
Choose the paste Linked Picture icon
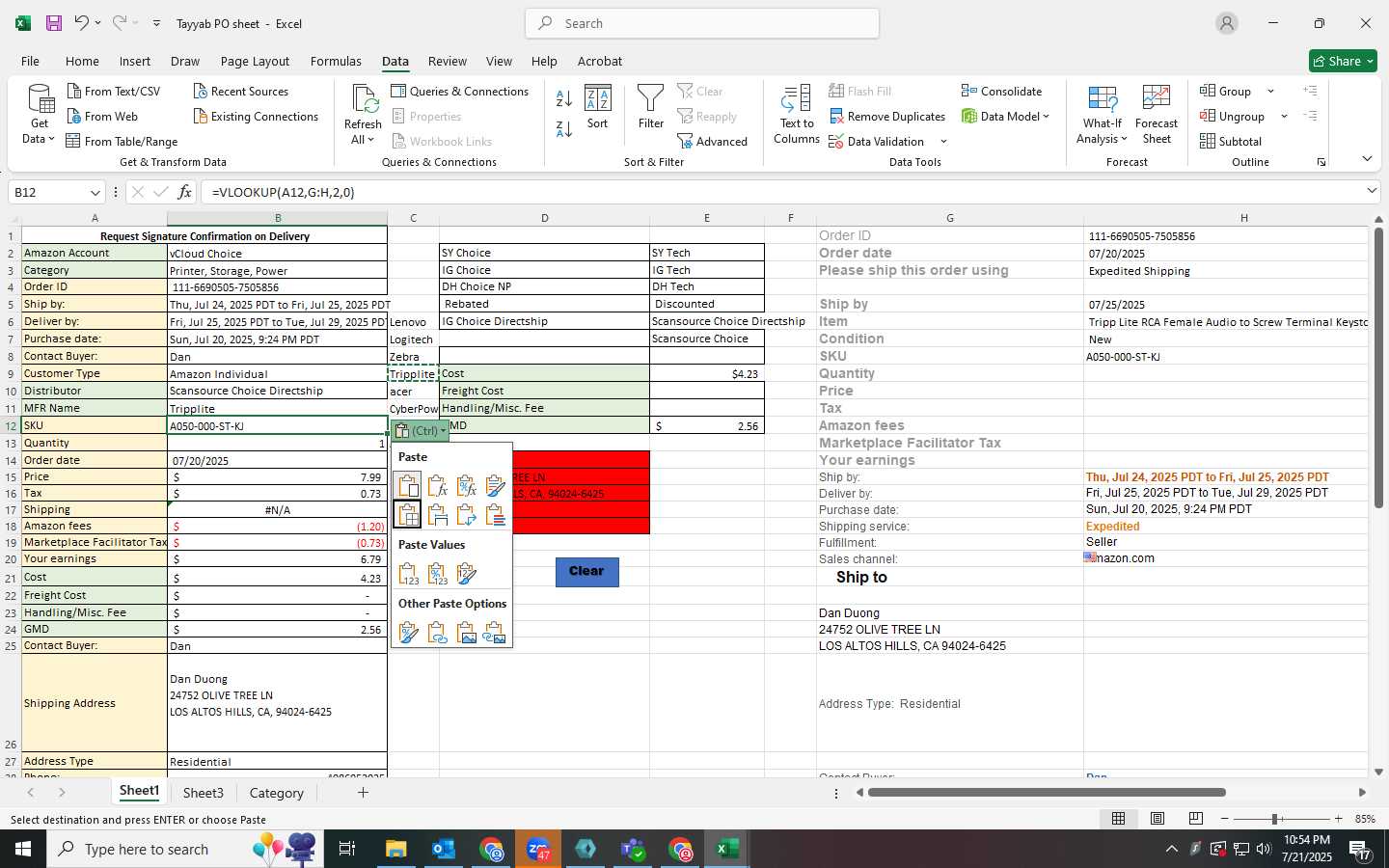(x=495, y=633)
